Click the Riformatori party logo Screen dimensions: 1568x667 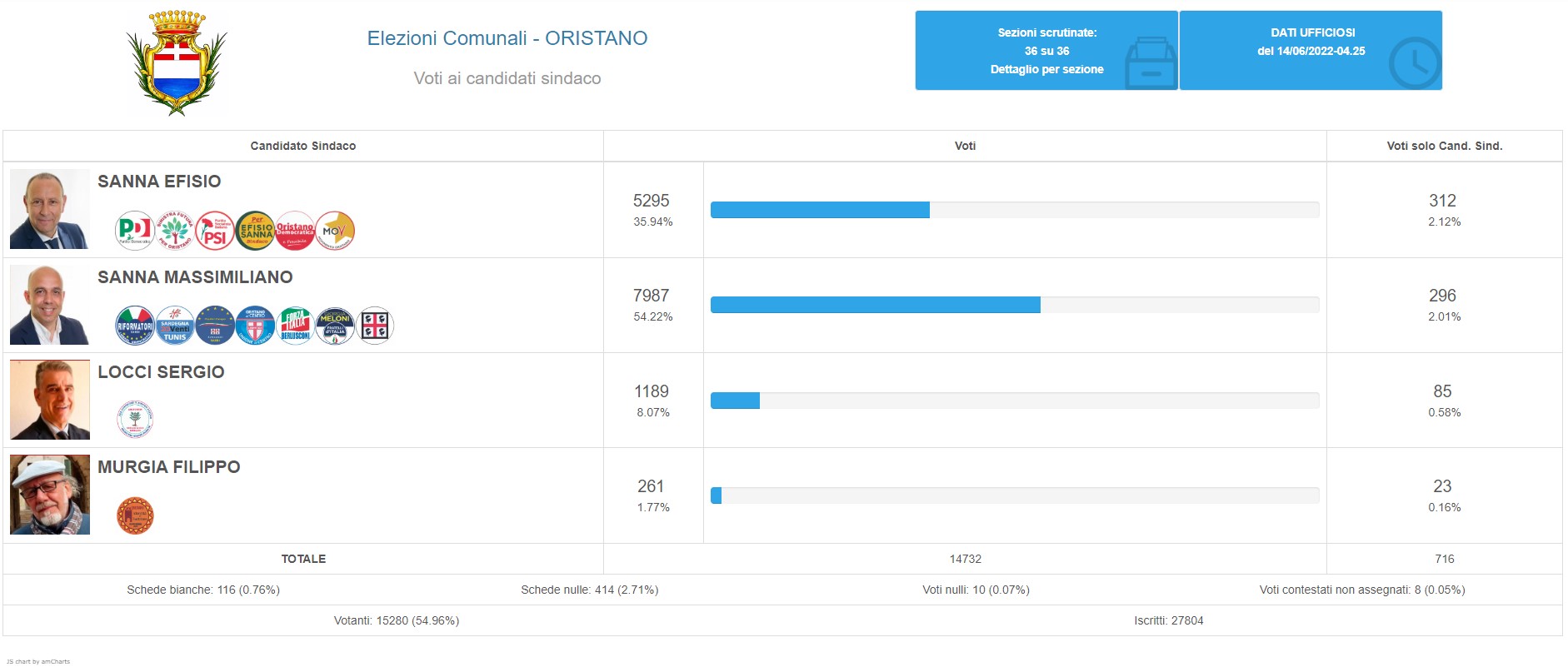(x=135, y=326)
